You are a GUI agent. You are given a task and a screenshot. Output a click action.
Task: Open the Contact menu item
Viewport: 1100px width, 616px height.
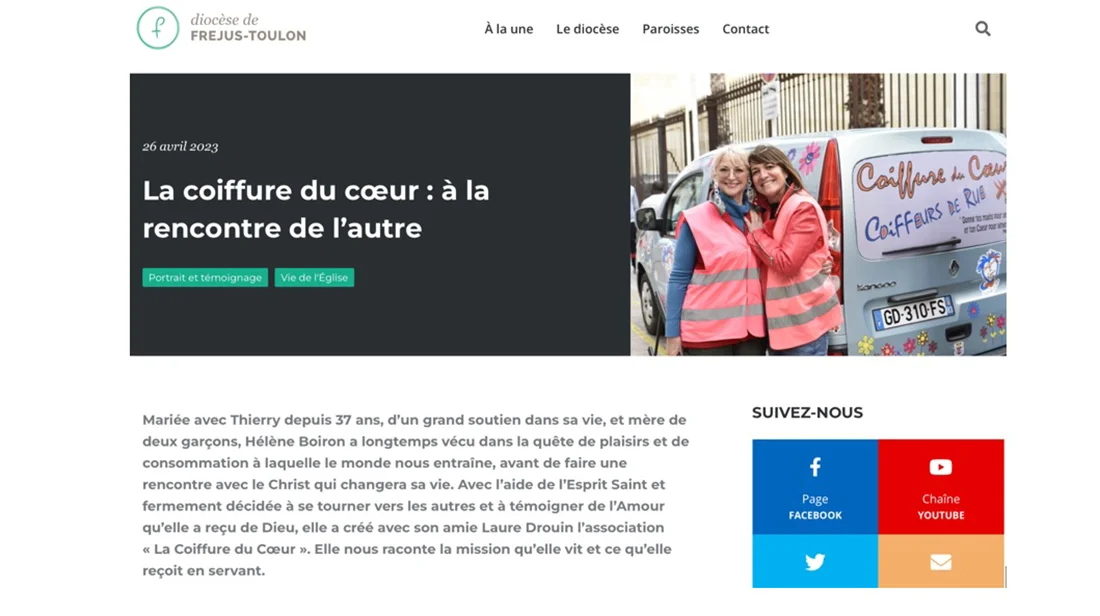point(746,29)
